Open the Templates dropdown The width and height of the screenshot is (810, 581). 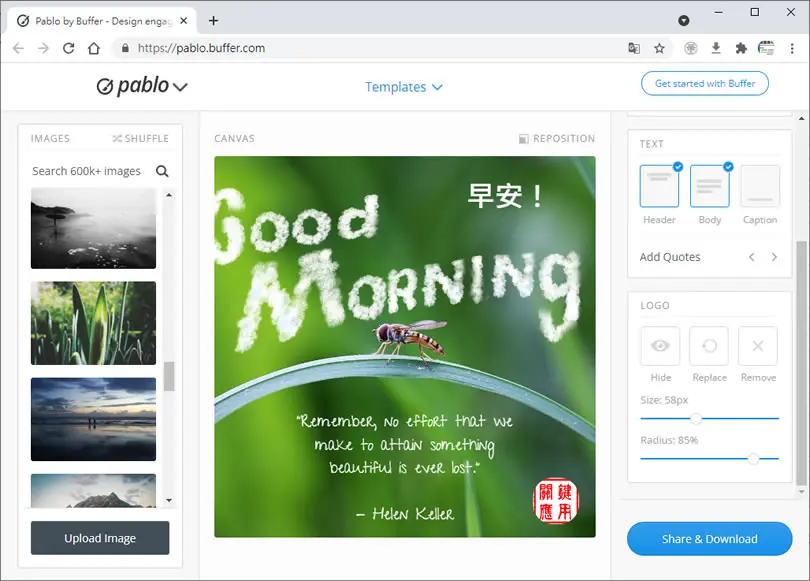403,87
